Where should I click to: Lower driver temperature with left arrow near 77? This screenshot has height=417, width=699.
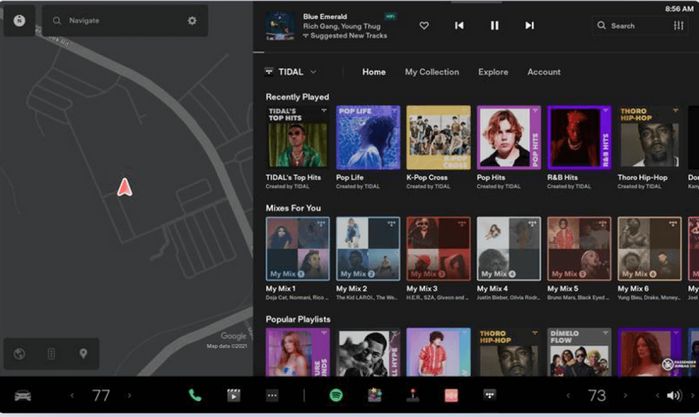pos(72,395)
